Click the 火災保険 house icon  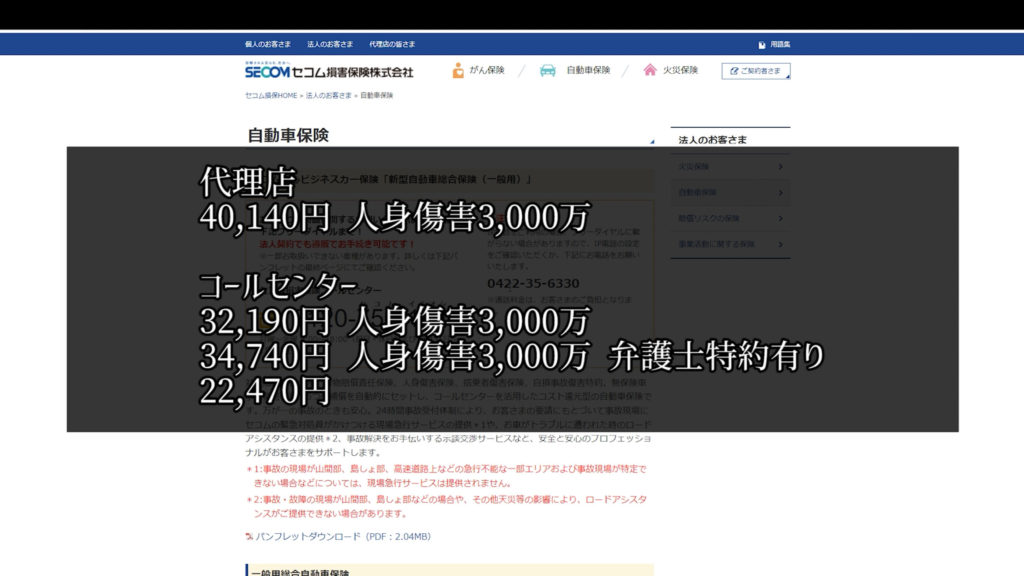(x=650, y=71)
